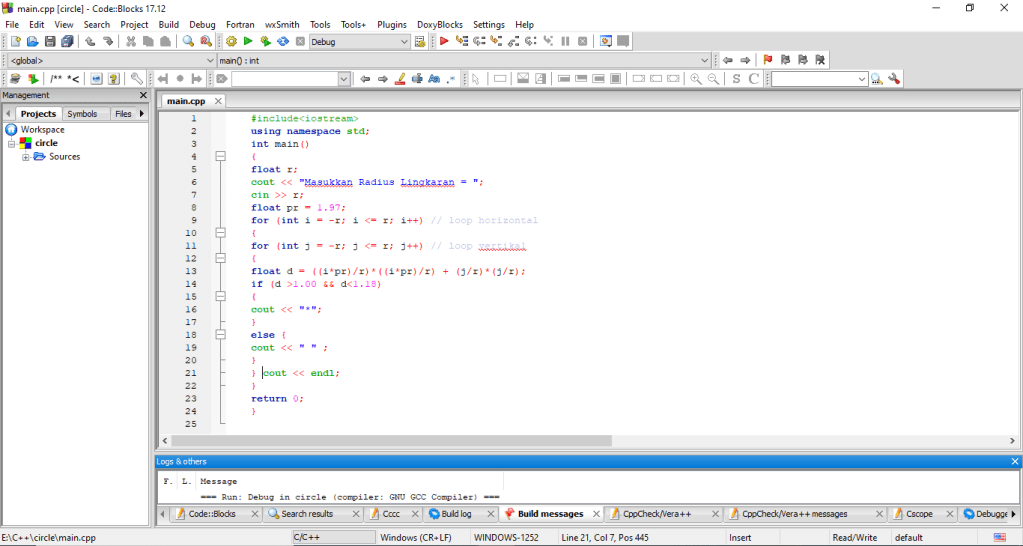Viewport: 1023px width, 546px height.
Task: Open the Build menu
Action: coord(169,24)
